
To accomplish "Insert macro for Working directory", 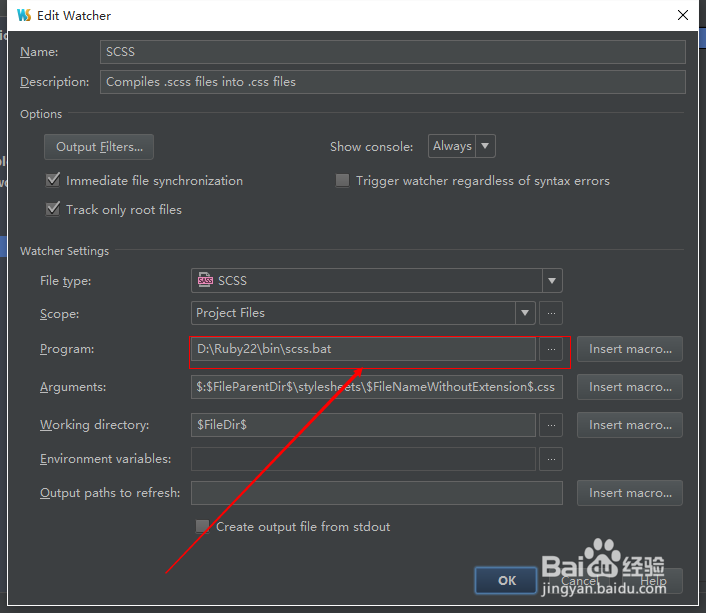I will pyautogui.click(x=630, y=425).
